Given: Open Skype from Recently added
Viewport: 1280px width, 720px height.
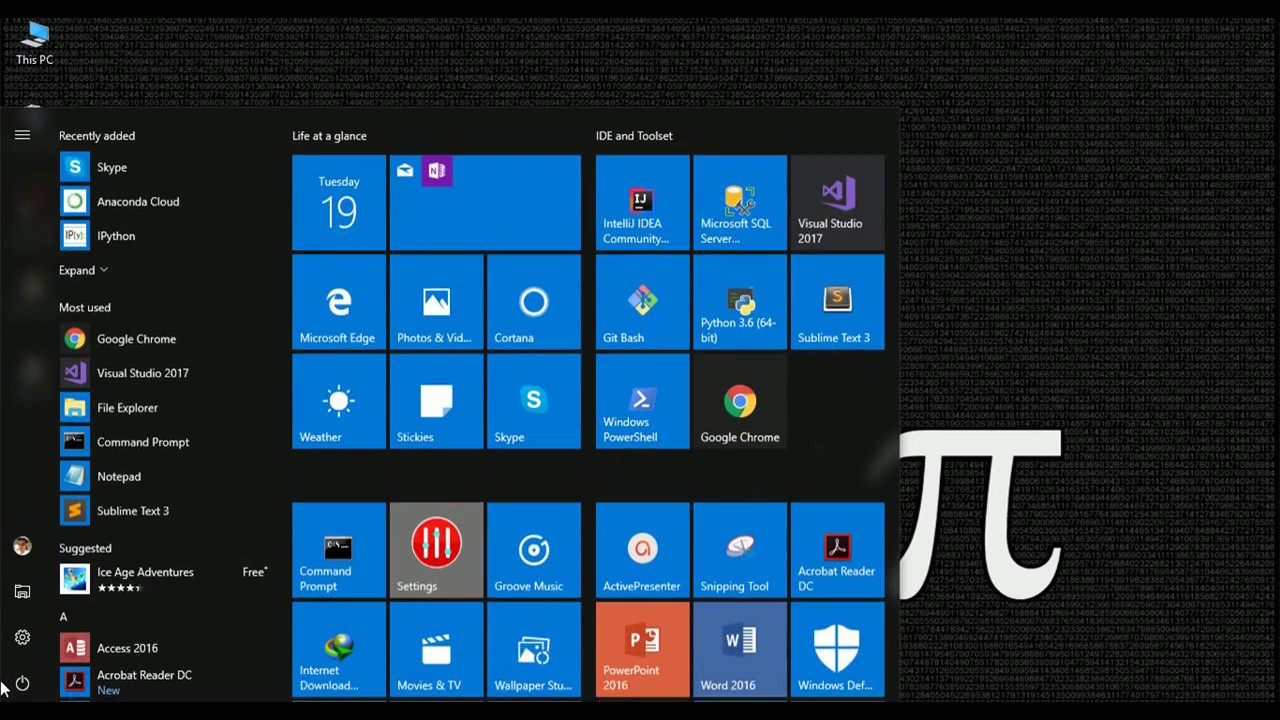Looking at the screenshot, I should pos(164,167).
